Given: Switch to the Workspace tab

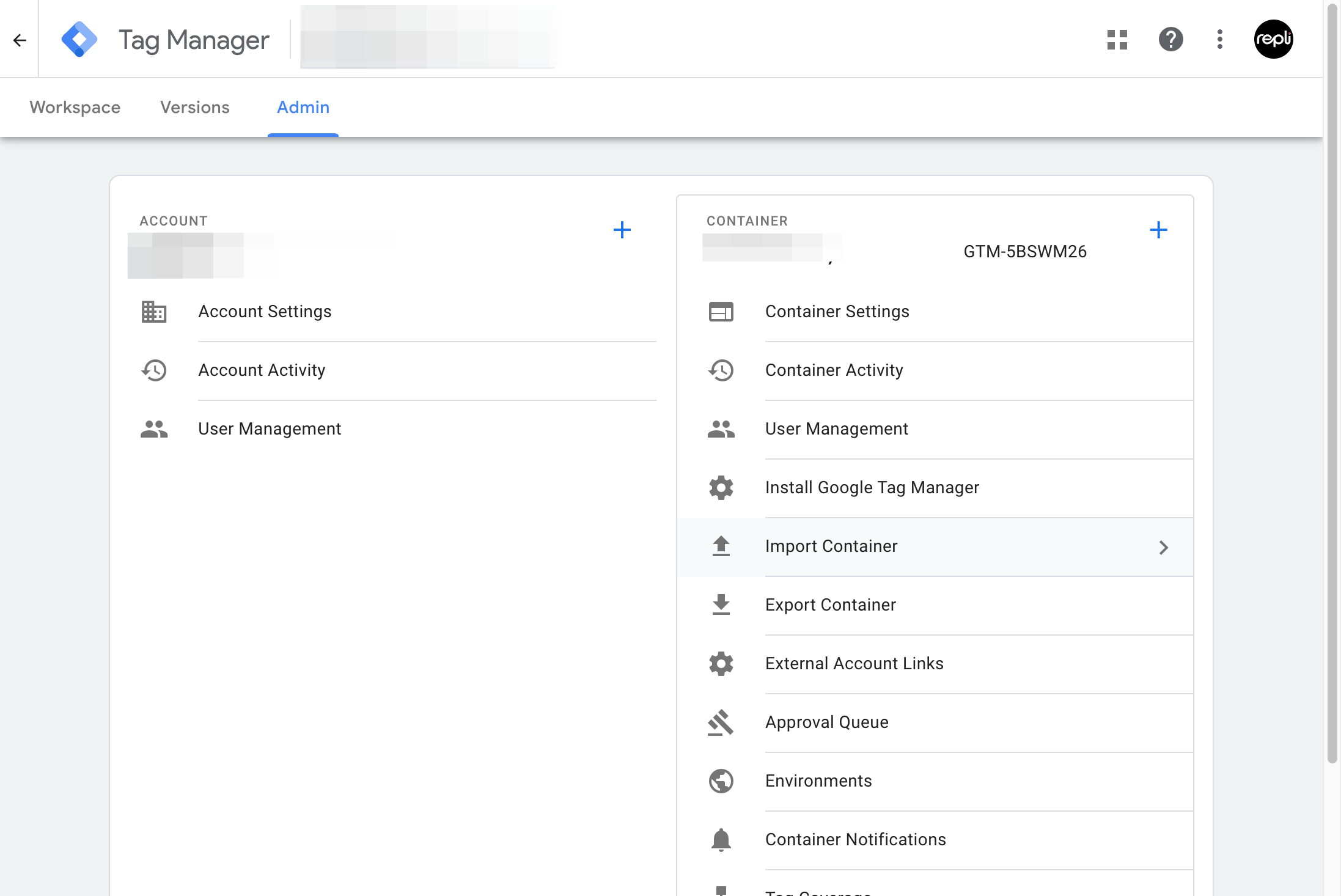Looking at the screenshot, I should click(x=75, y=108).
